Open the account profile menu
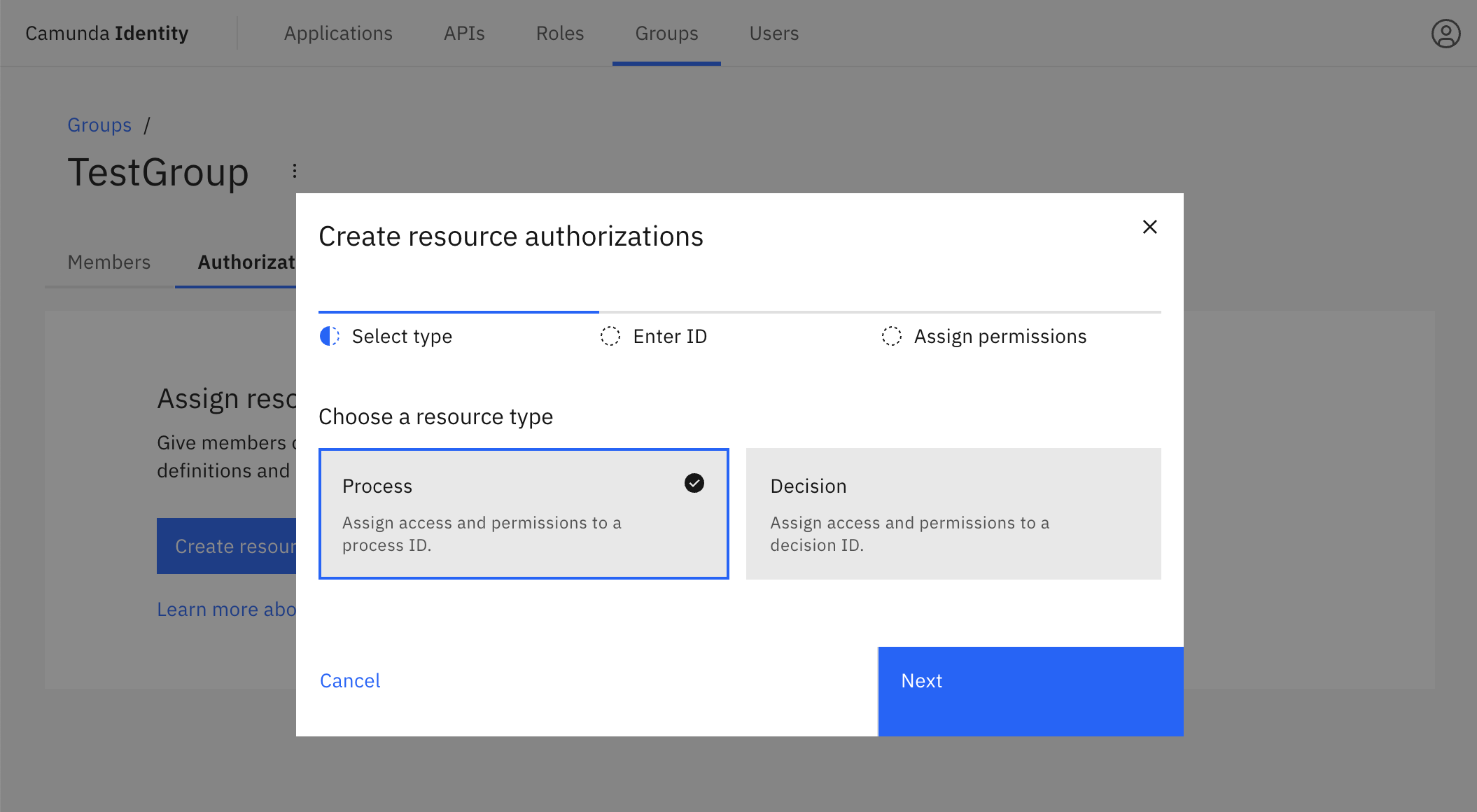This screenshot has height=812, width=1477. [x=1445, y=33]
